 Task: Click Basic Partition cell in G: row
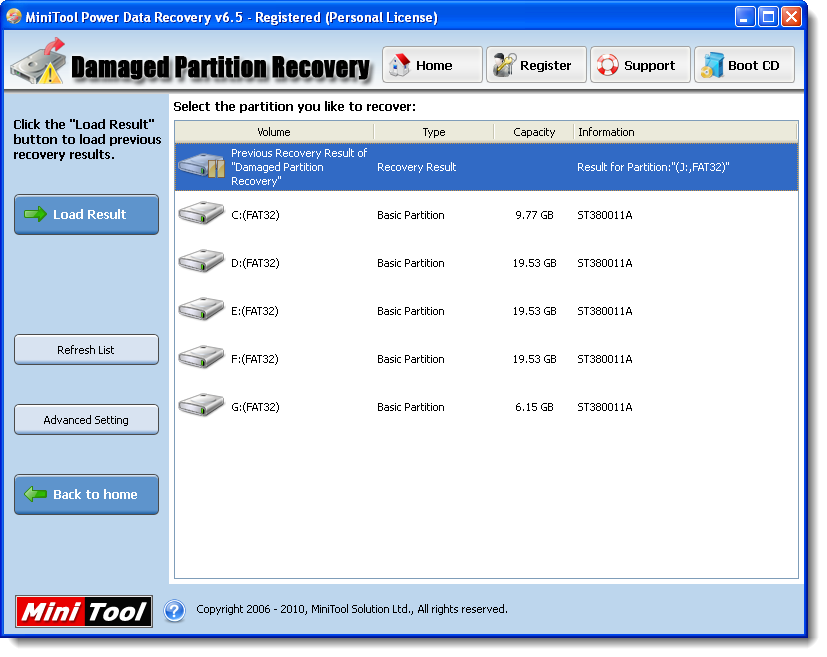411,407
